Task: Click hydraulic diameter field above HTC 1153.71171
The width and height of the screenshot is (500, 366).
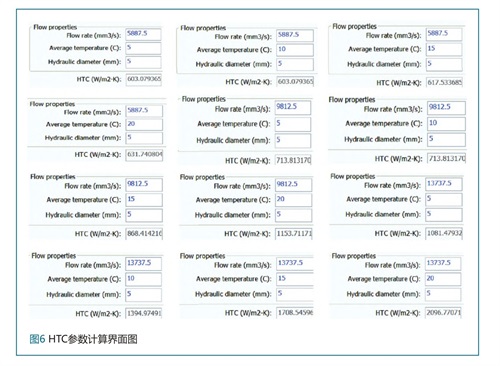Action: point(294,215)
